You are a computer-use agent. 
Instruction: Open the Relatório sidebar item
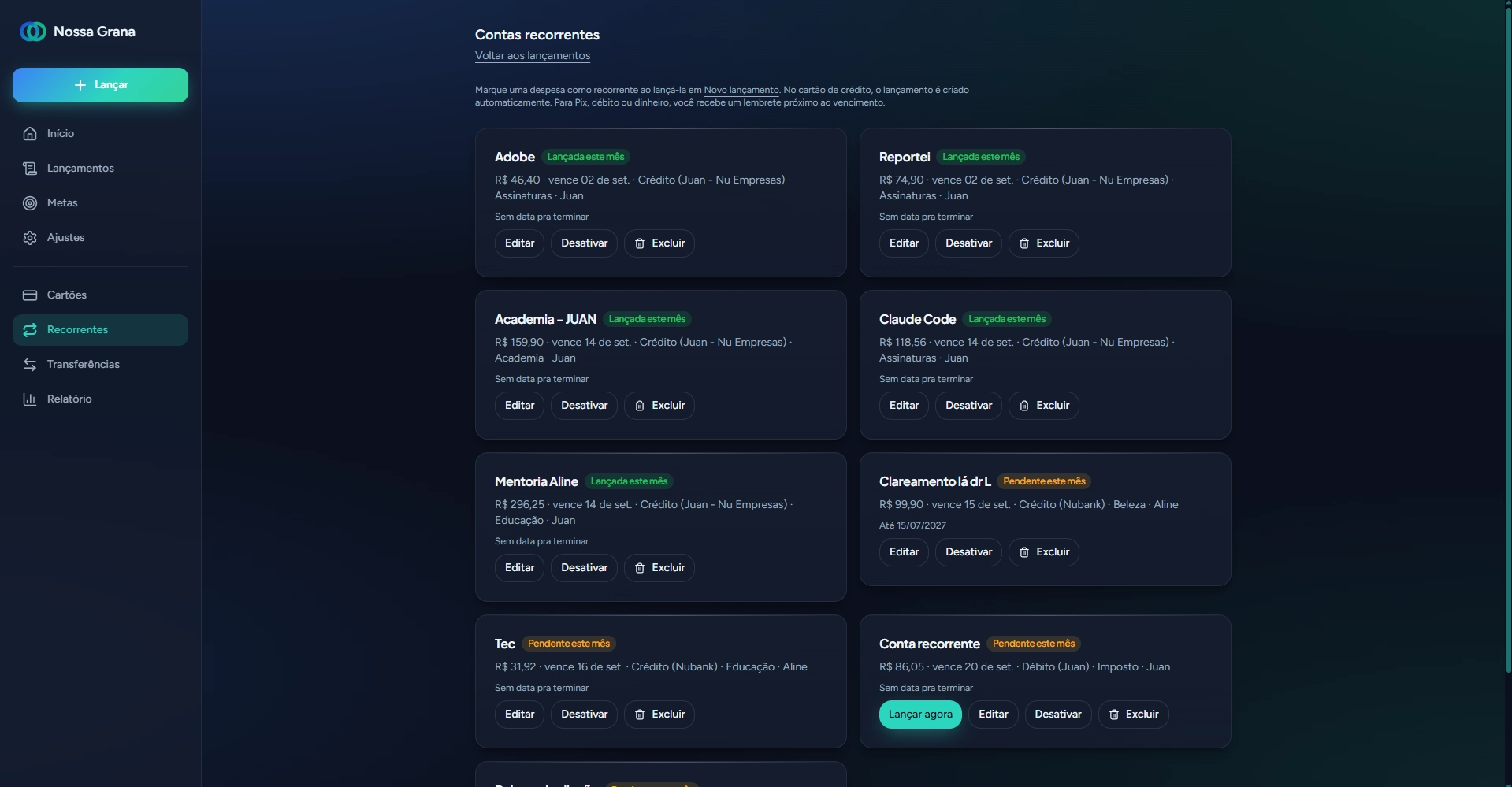[100, 399]
